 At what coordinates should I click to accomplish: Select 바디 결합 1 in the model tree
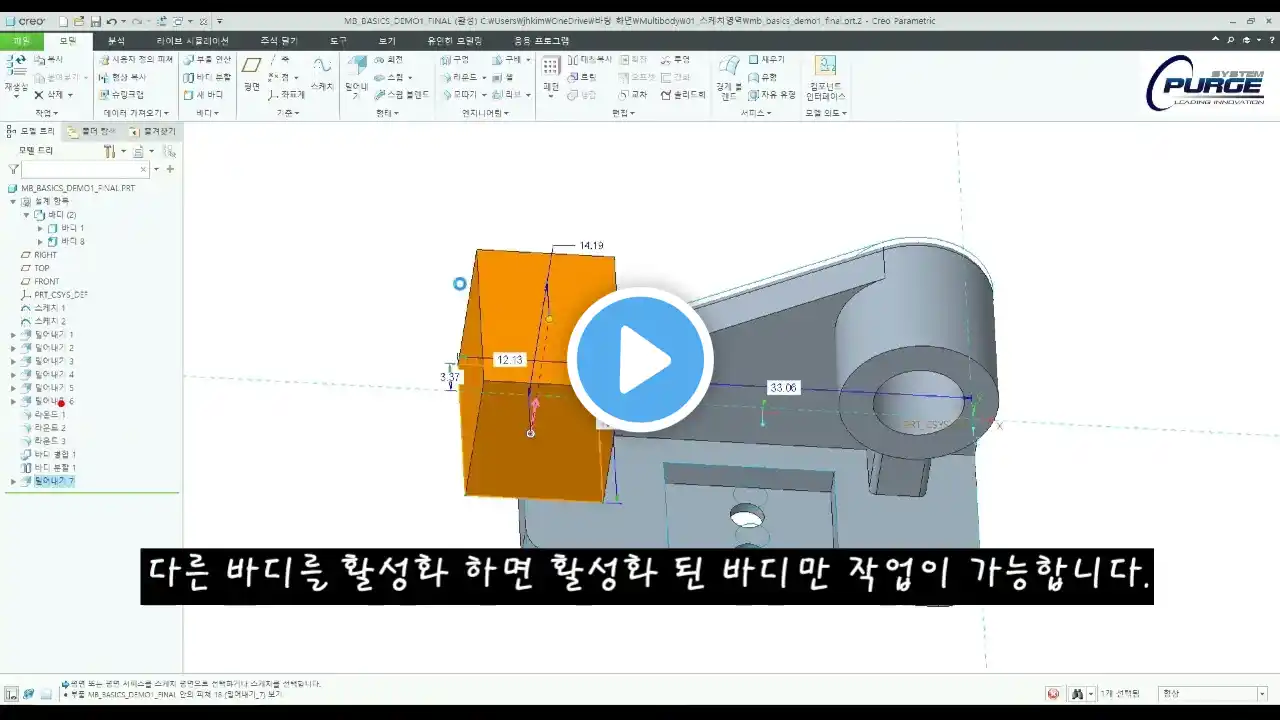point(48,455)
